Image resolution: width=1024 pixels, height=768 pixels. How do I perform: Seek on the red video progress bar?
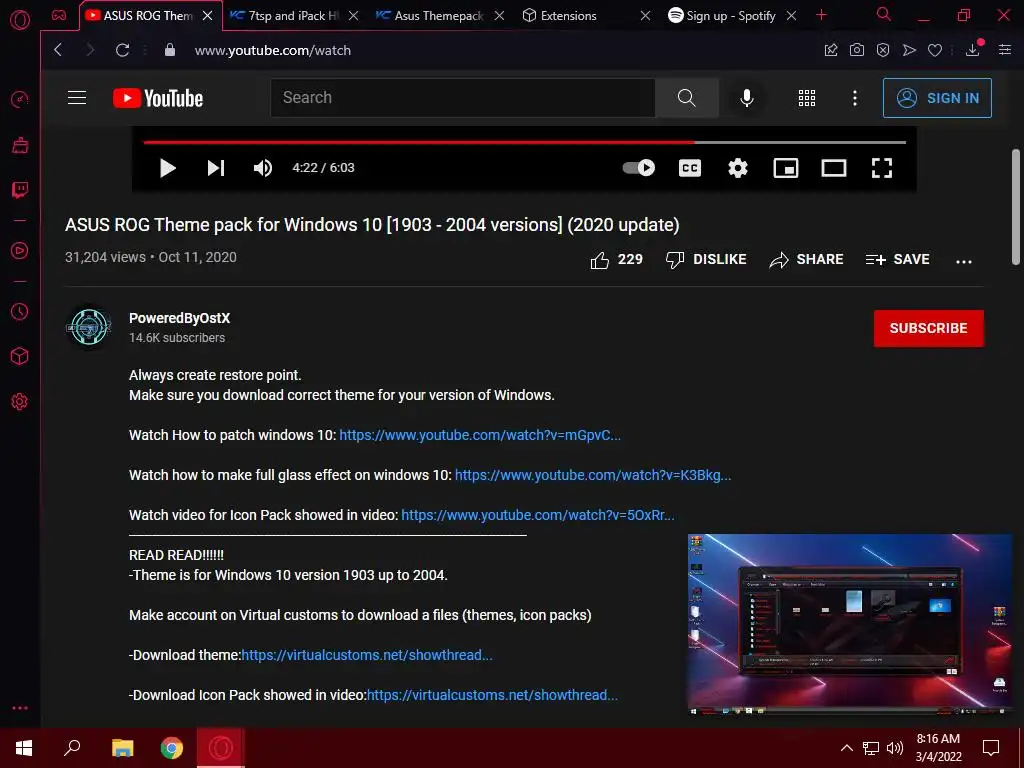[x=524, y=142]
